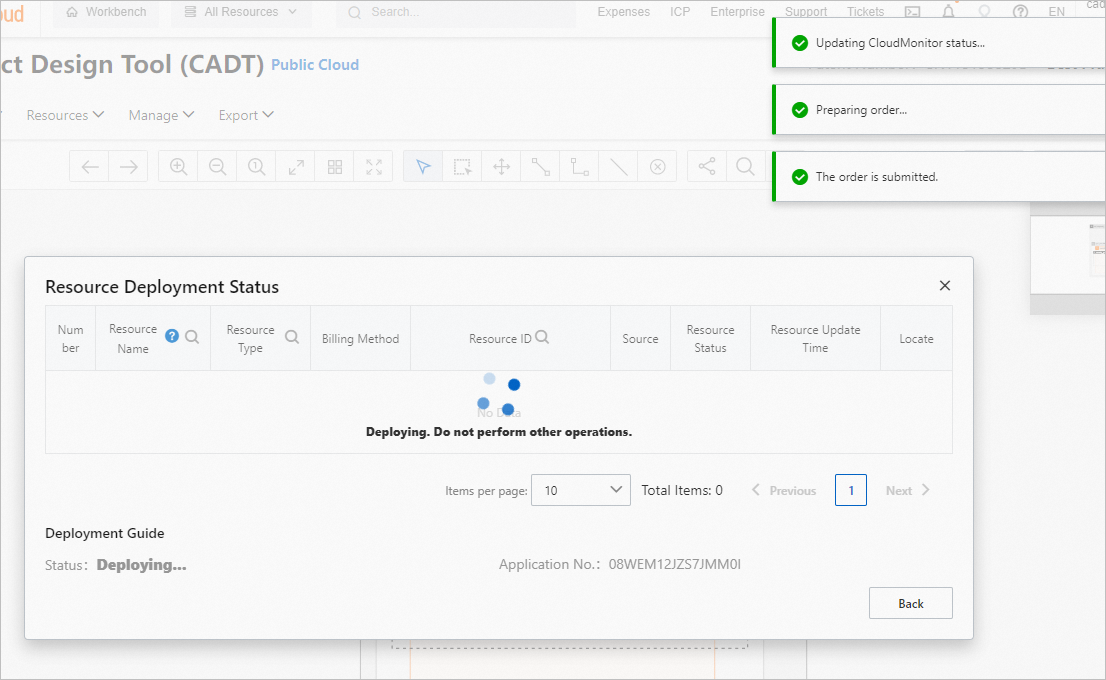Open the Support menu

[x=806, y=12]
